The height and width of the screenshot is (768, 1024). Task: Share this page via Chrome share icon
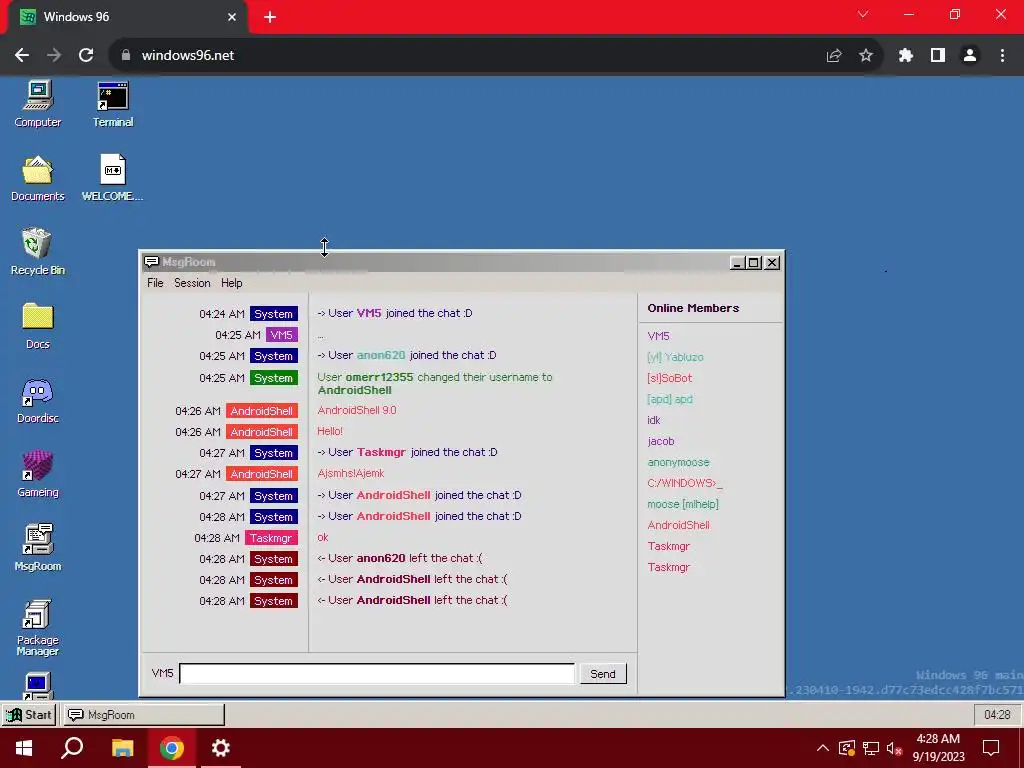pos(834,56)
